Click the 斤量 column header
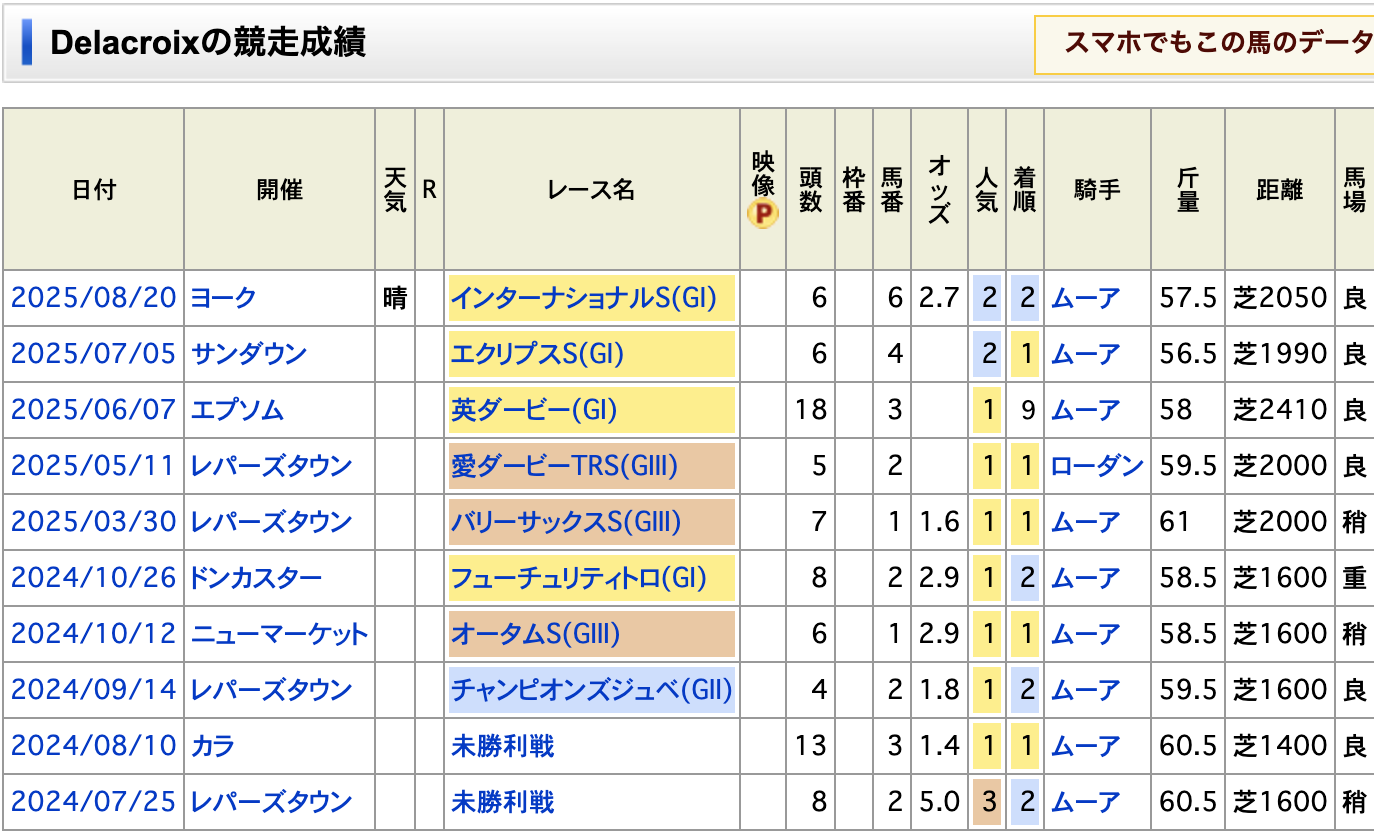The width and height of the screenshot is (1374, 836). coord(1188,190)
